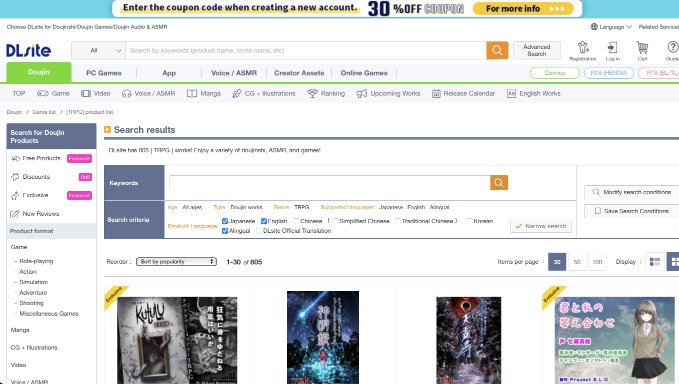Click the DLsite logo

pyautogui.click(x=29, y=51)
